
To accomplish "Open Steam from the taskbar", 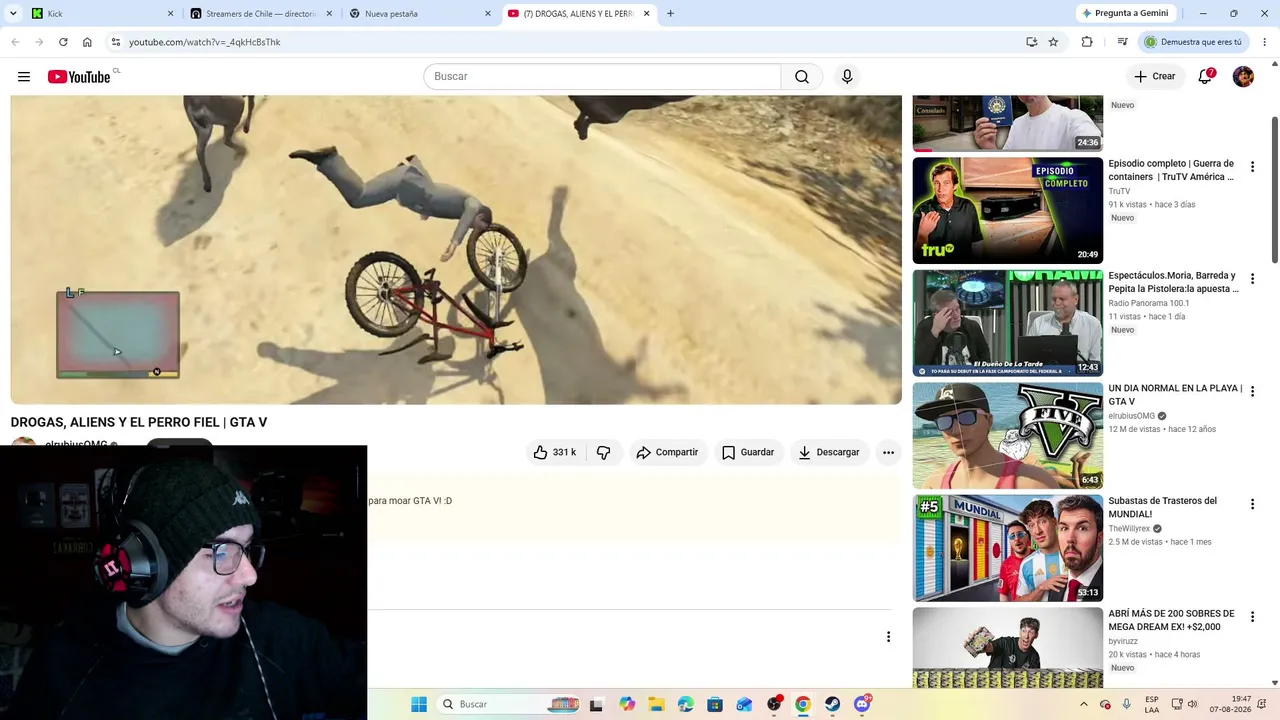I will [832, 704].
